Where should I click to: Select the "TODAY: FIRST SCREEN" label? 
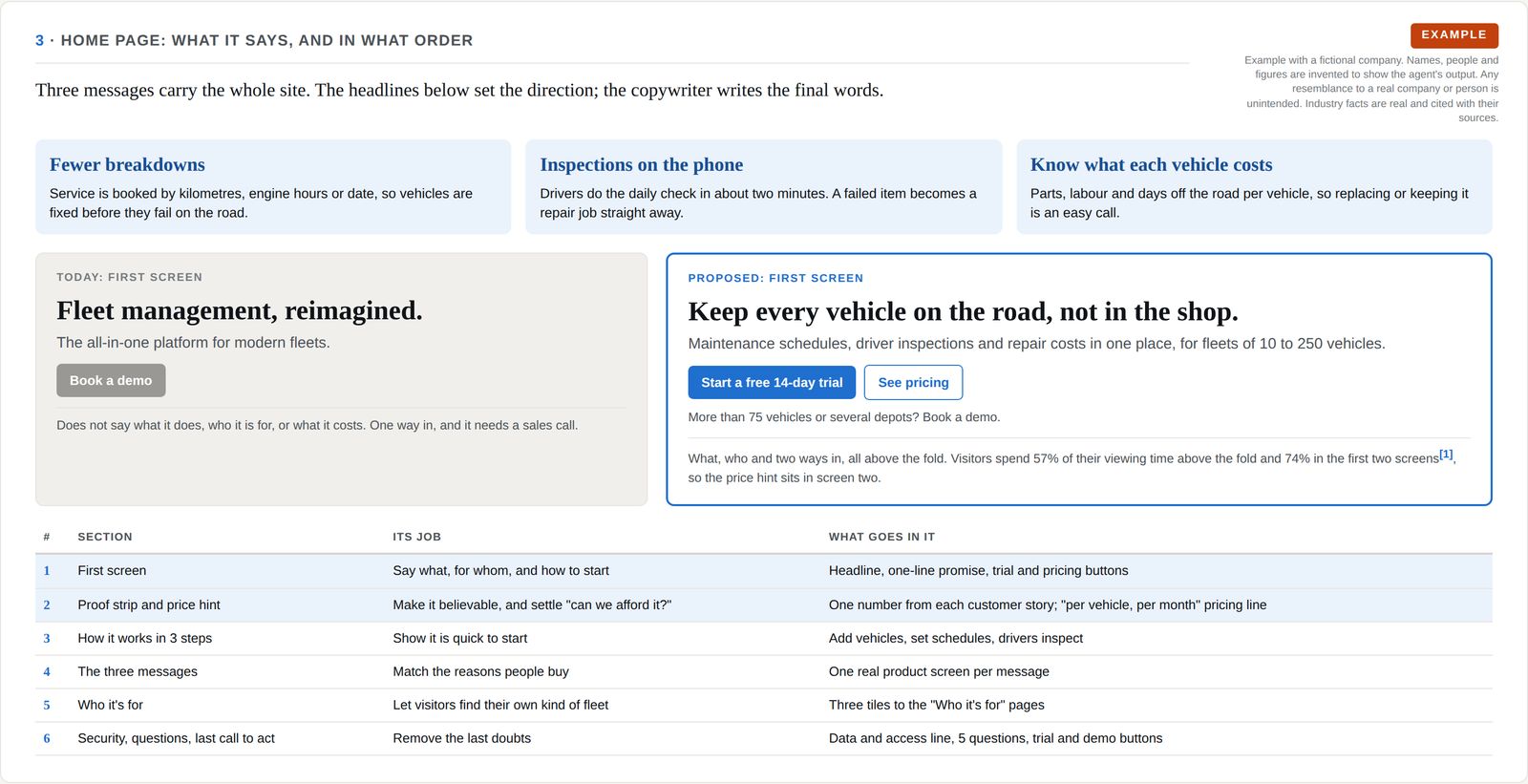(x=129, y=277)
